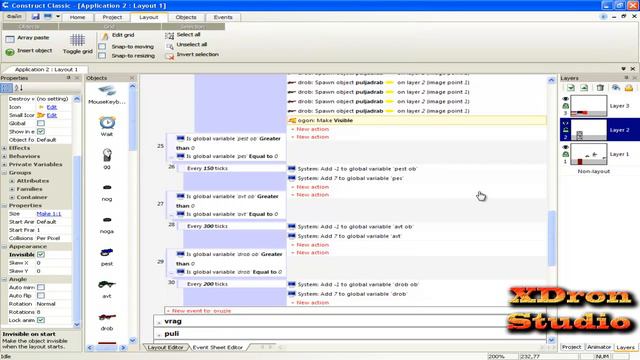The height and width of the screenshot is (360, 640).
Task: Expand the 'vrag' event group
Action: point(159,322)
